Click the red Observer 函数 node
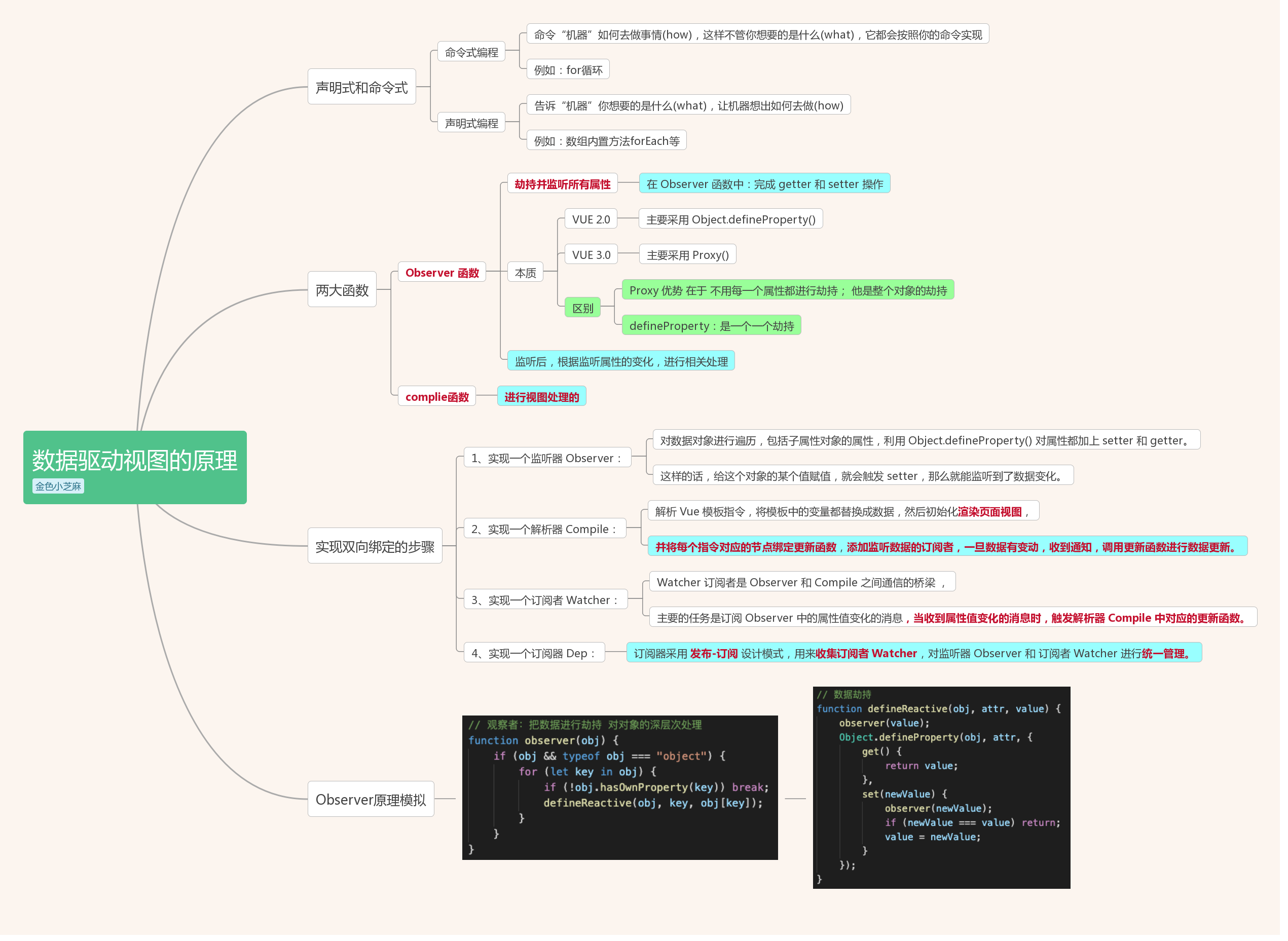Viewport: 1288px width, 941px height. tap(441, 272)
